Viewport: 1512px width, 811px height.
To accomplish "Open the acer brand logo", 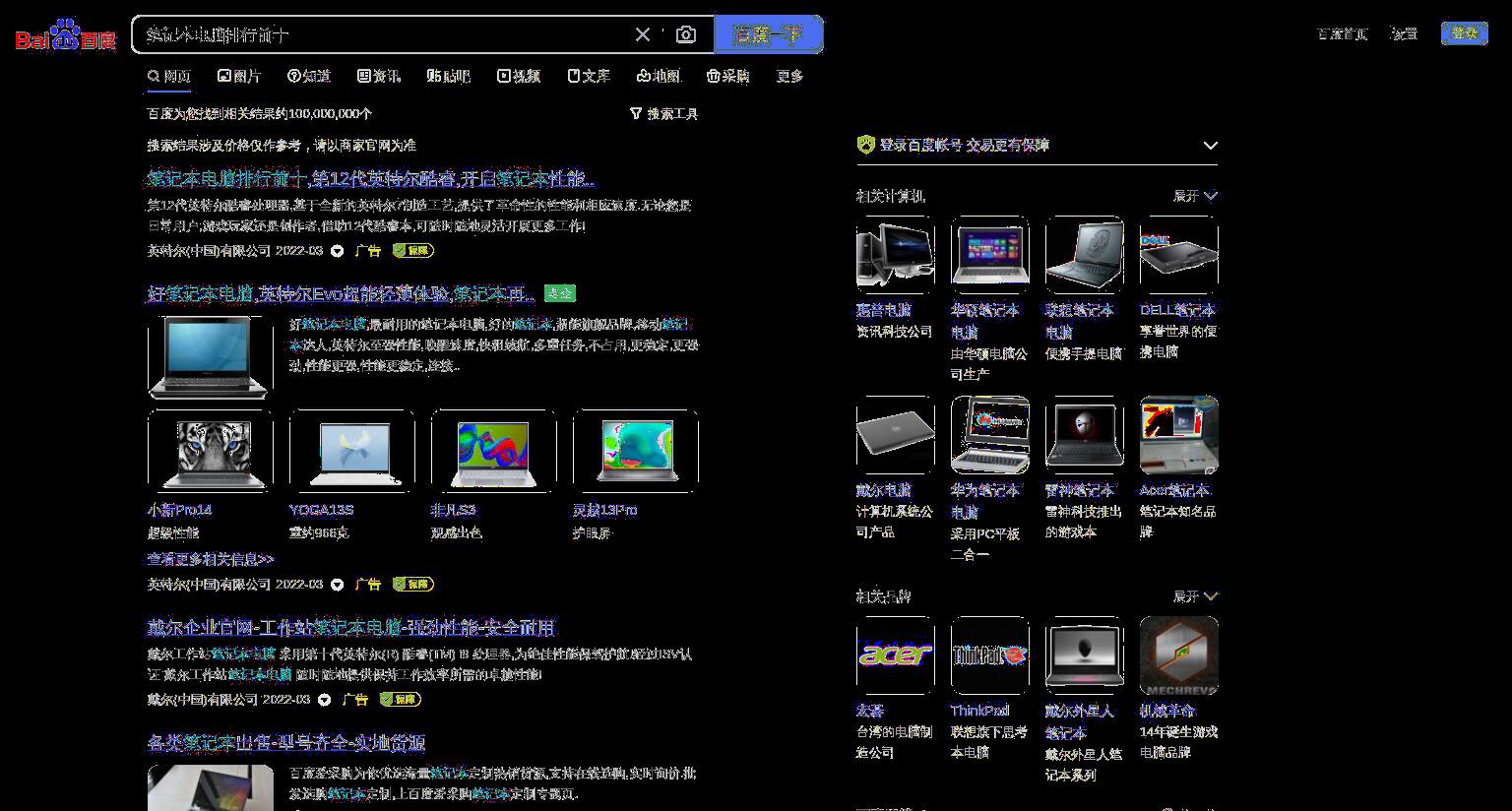I will click(896, 655).
